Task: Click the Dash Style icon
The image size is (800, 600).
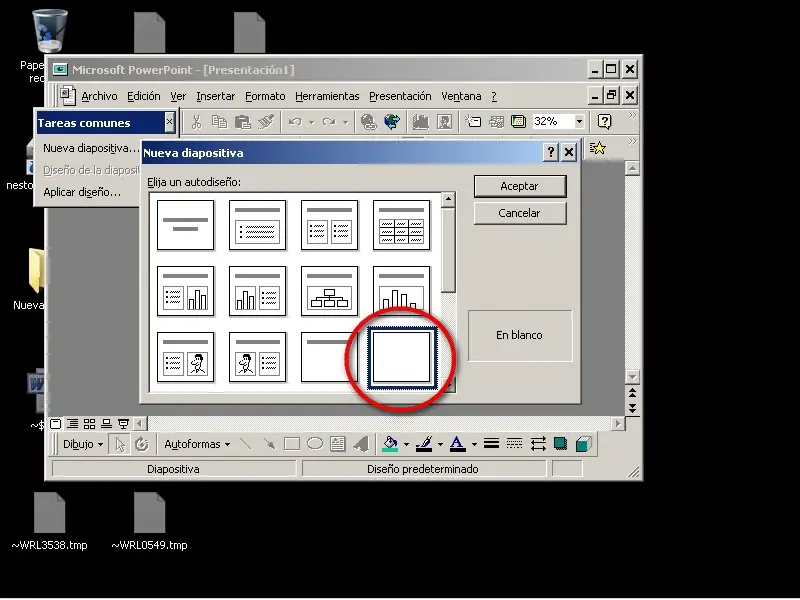Action: [x=514, y=444]
